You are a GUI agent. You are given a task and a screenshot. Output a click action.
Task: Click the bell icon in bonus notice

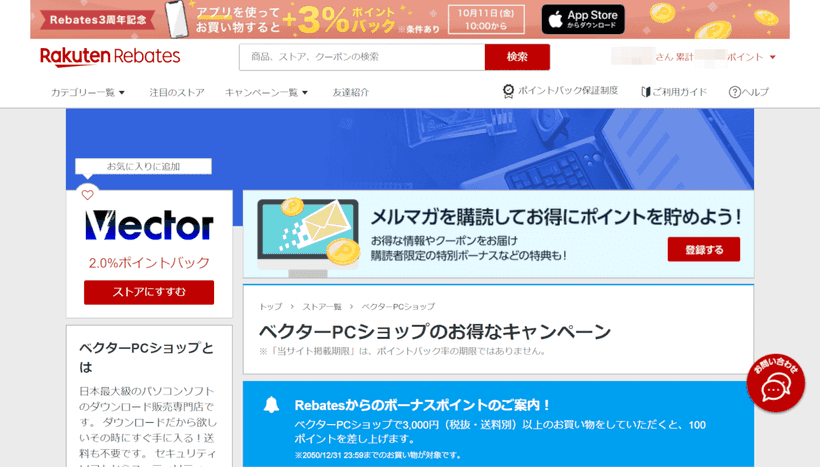coord(271,404)
